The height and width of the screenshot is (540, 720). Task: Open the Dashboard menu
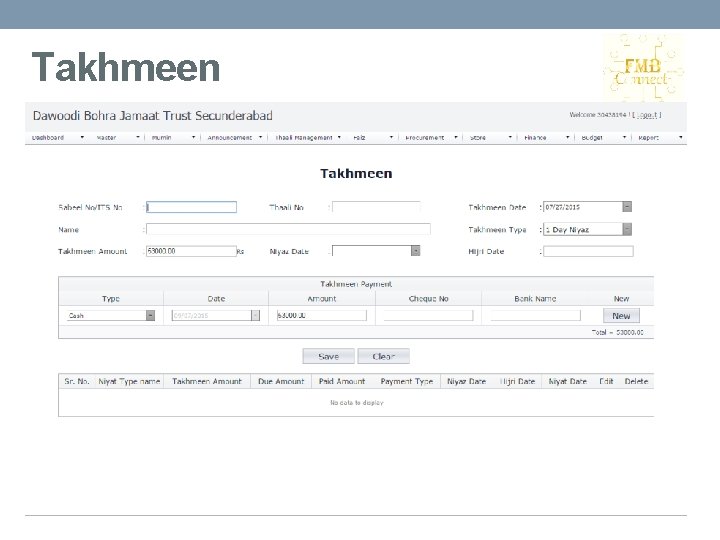[x=57, y=137]
